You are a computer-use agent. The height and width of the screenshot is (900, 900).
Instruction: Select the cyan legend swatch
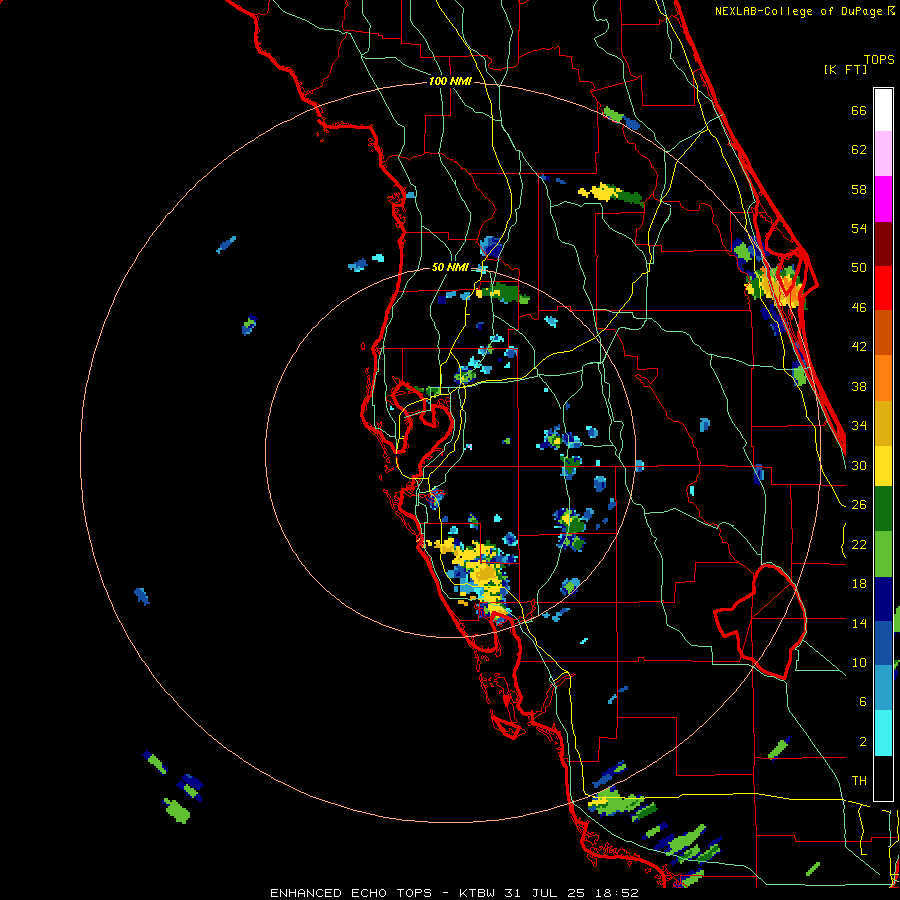click(883, 733)
